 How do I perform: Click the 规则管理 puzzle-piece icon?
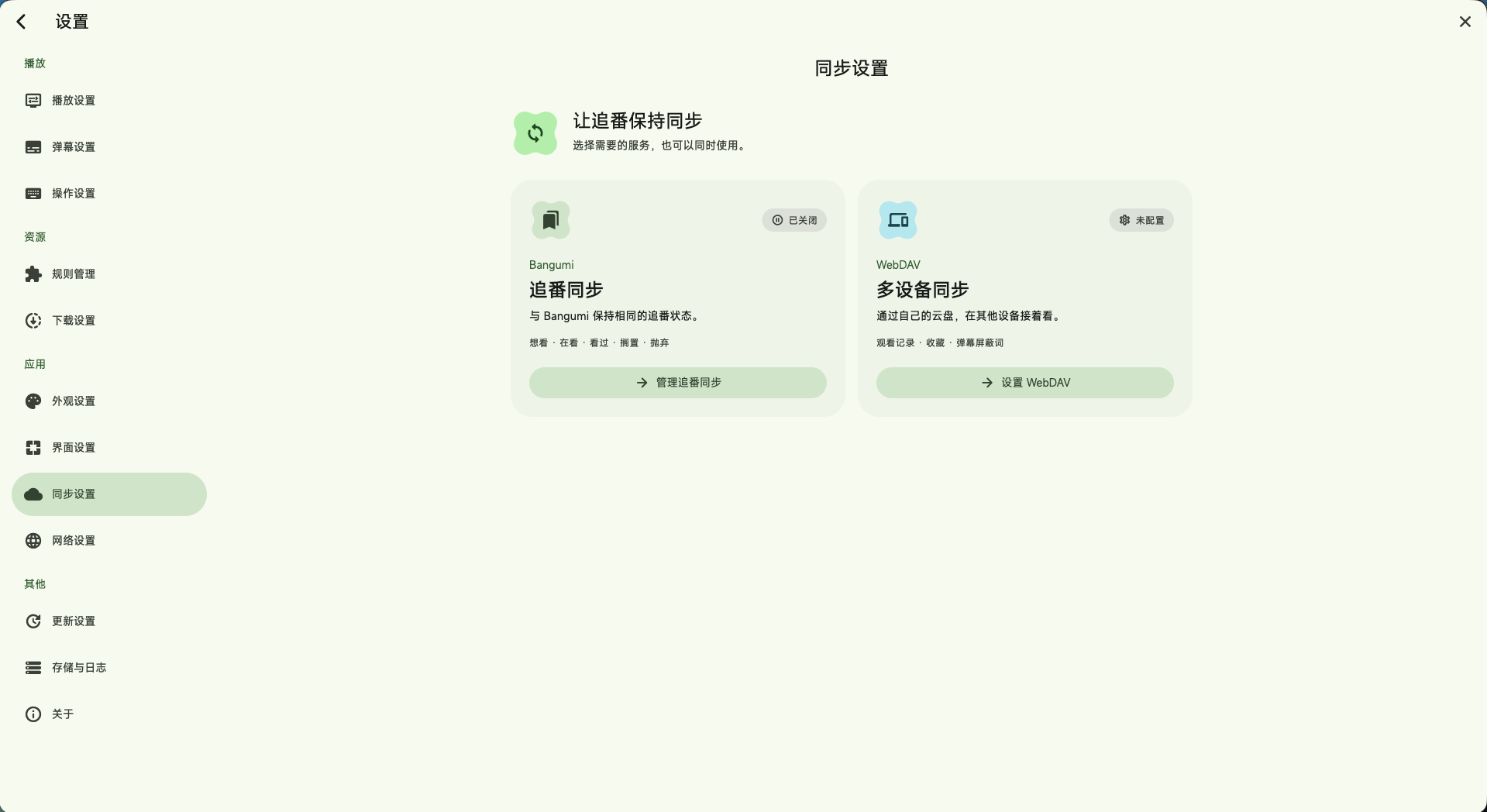pos(33,274)
